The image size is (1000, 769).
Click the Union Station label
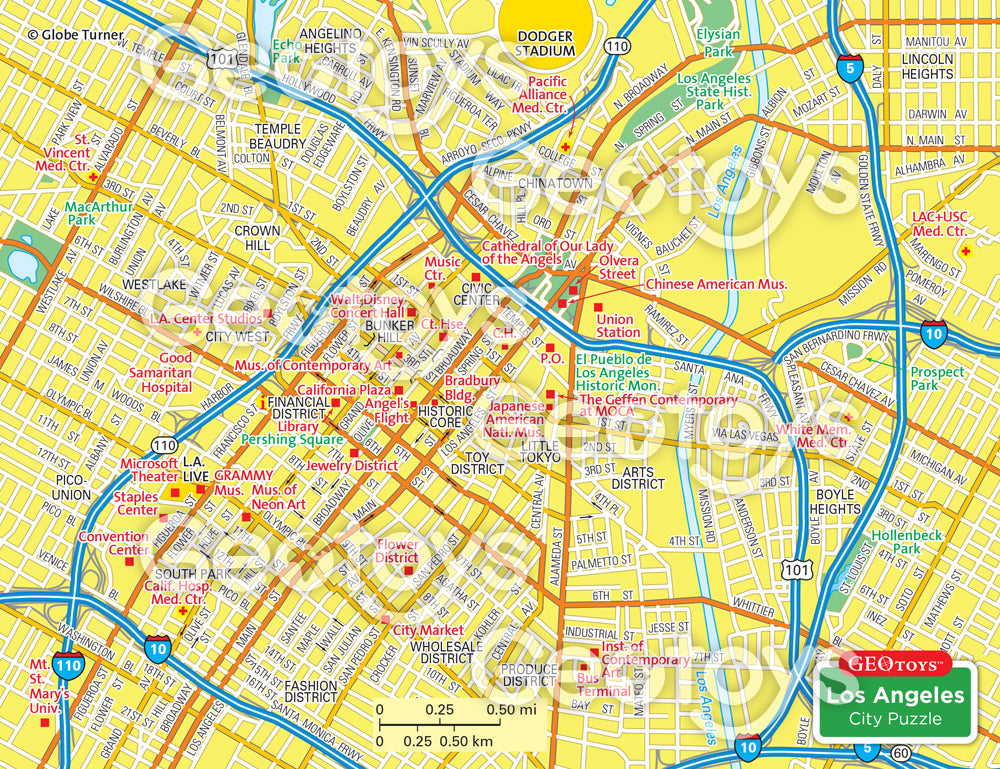(x=618, y=326)
